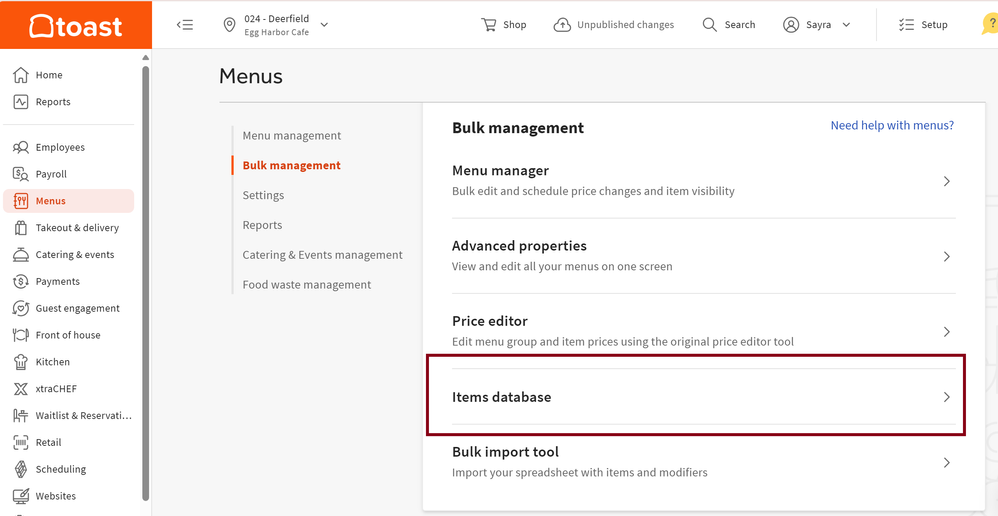Click the Unpublished changes cloud icon
Image resolution: width=998 pixels, height=516 pixels.
pos(563,25)
